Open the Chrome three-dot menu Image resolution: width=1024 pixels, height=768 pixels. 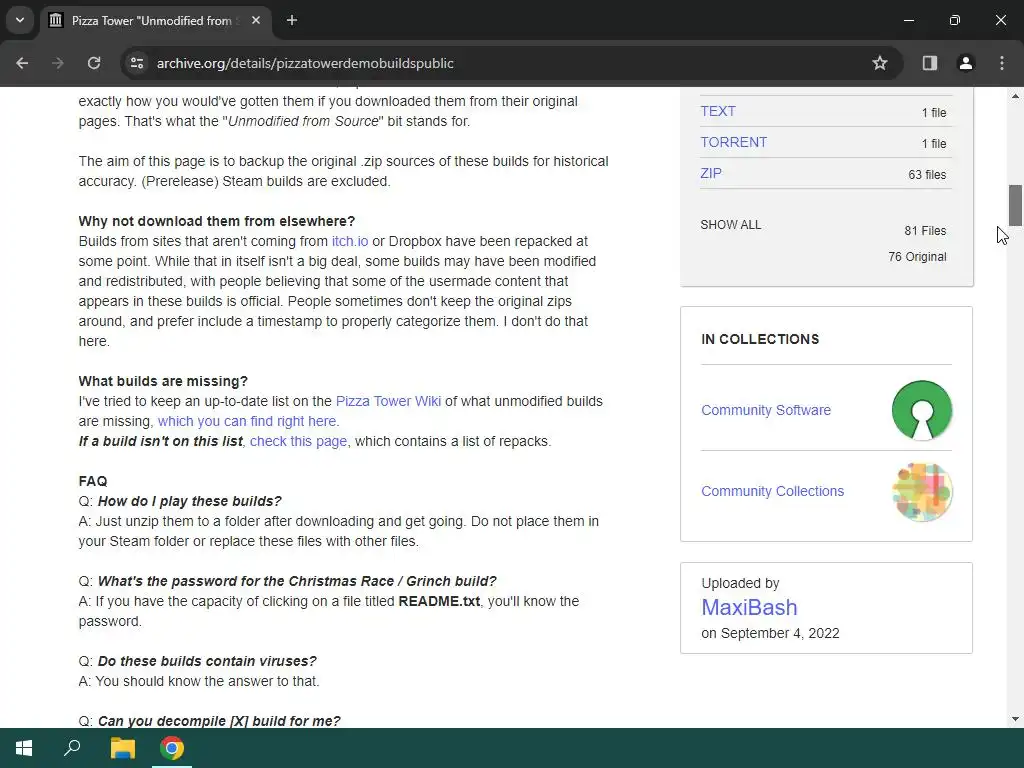point(1002,63)
